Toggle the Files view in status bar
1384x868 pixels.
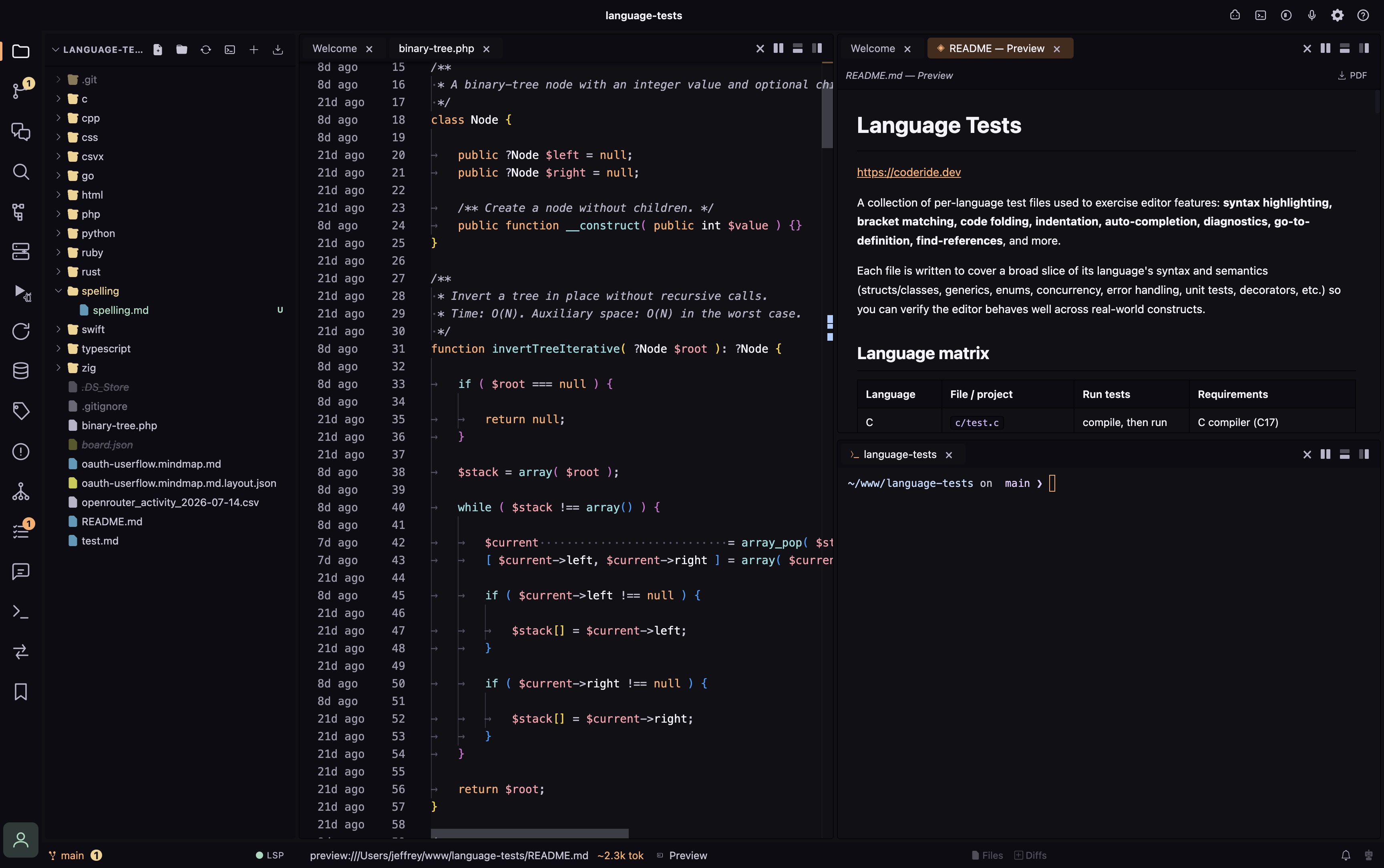987,855
